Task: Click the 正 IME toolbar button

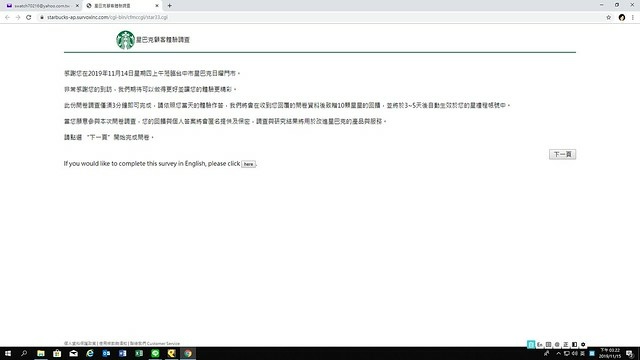Action: click(566, 344)
